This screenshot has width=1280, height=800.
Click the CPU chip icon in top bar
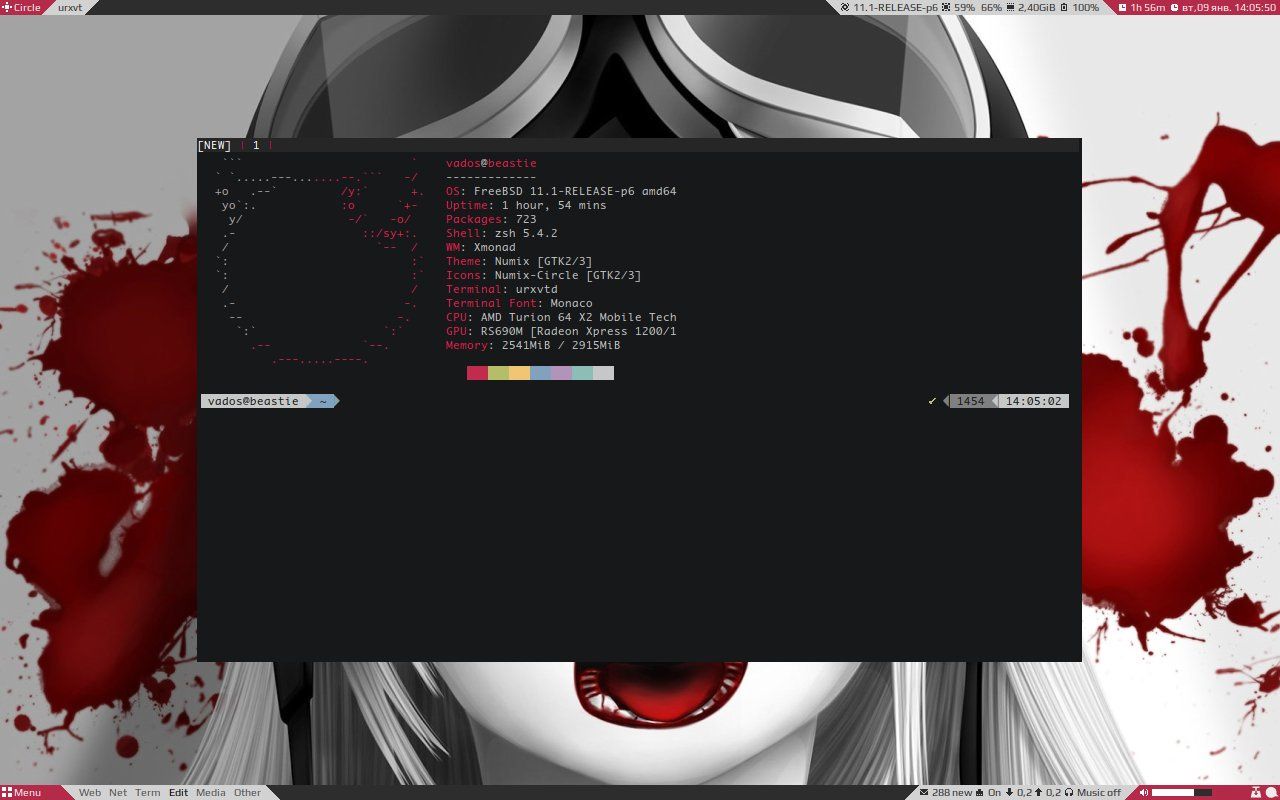tap(946, 7)
